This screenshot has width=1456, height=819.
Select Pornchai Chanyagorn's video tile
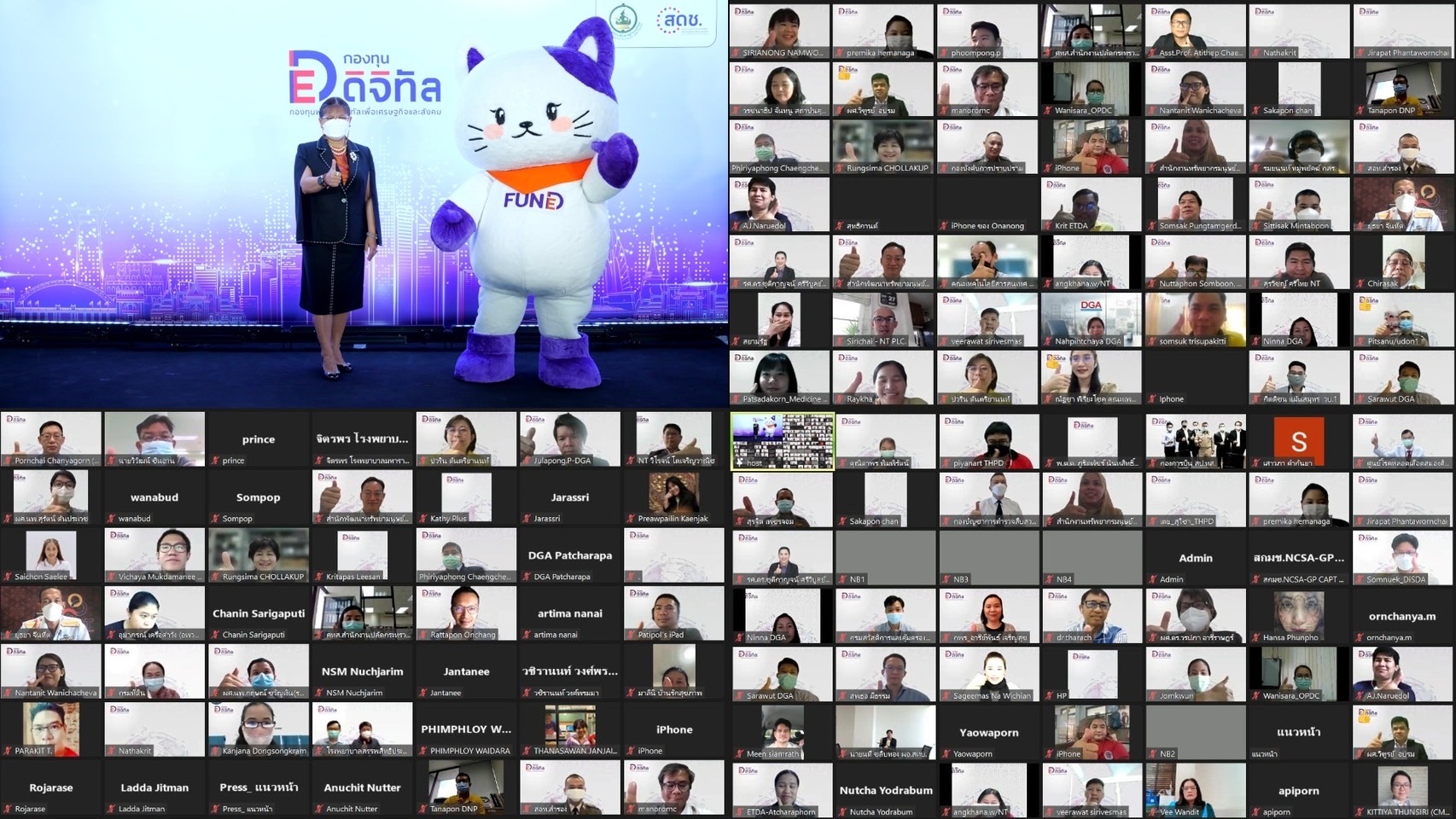pos(51,439)
